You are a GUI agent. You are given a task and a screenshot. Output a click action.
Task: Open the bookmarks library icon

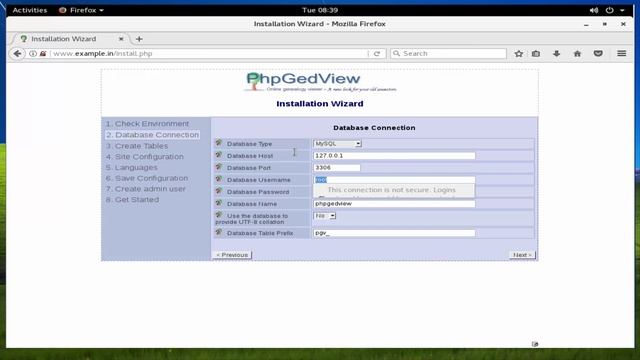coord(536,53)
